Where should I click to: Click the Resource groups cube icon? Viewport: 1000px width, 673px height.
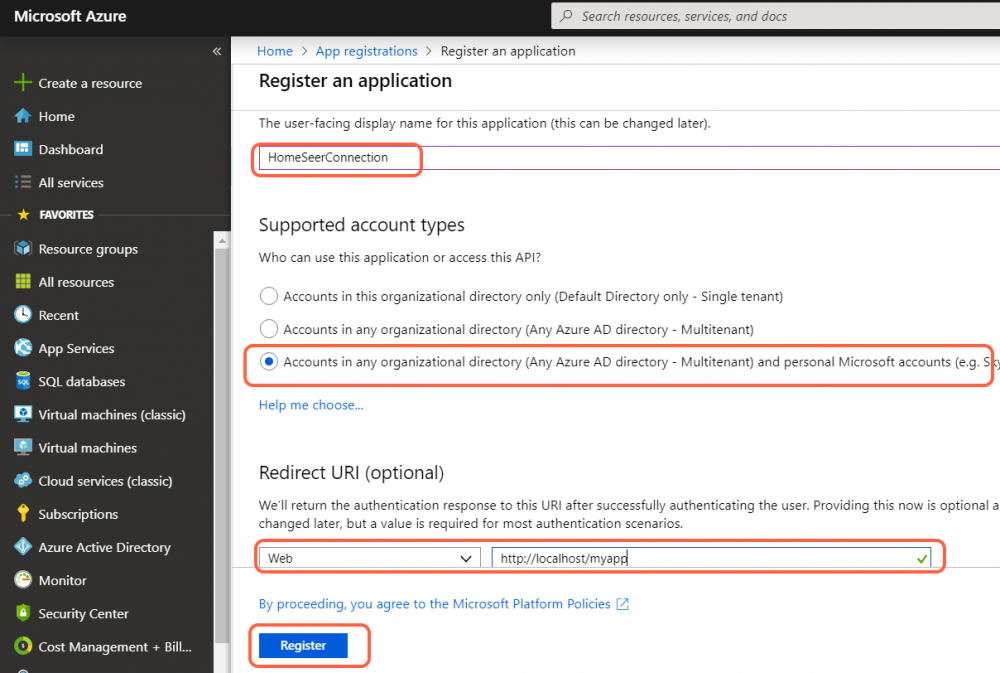22,249
